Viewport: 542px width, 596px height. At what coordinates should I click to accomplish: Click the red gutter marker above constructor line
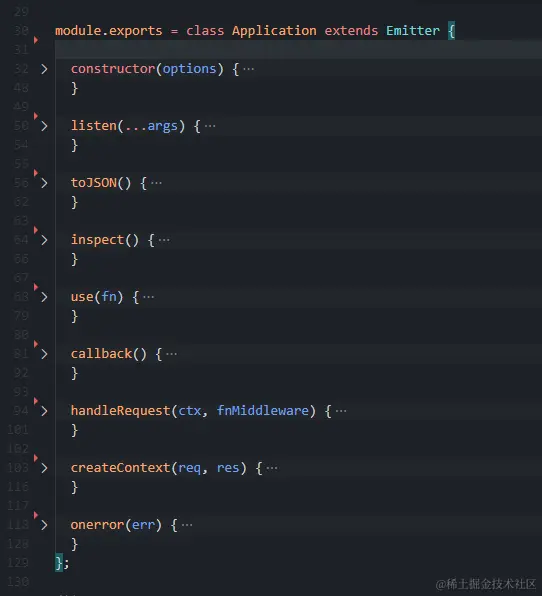36,40
